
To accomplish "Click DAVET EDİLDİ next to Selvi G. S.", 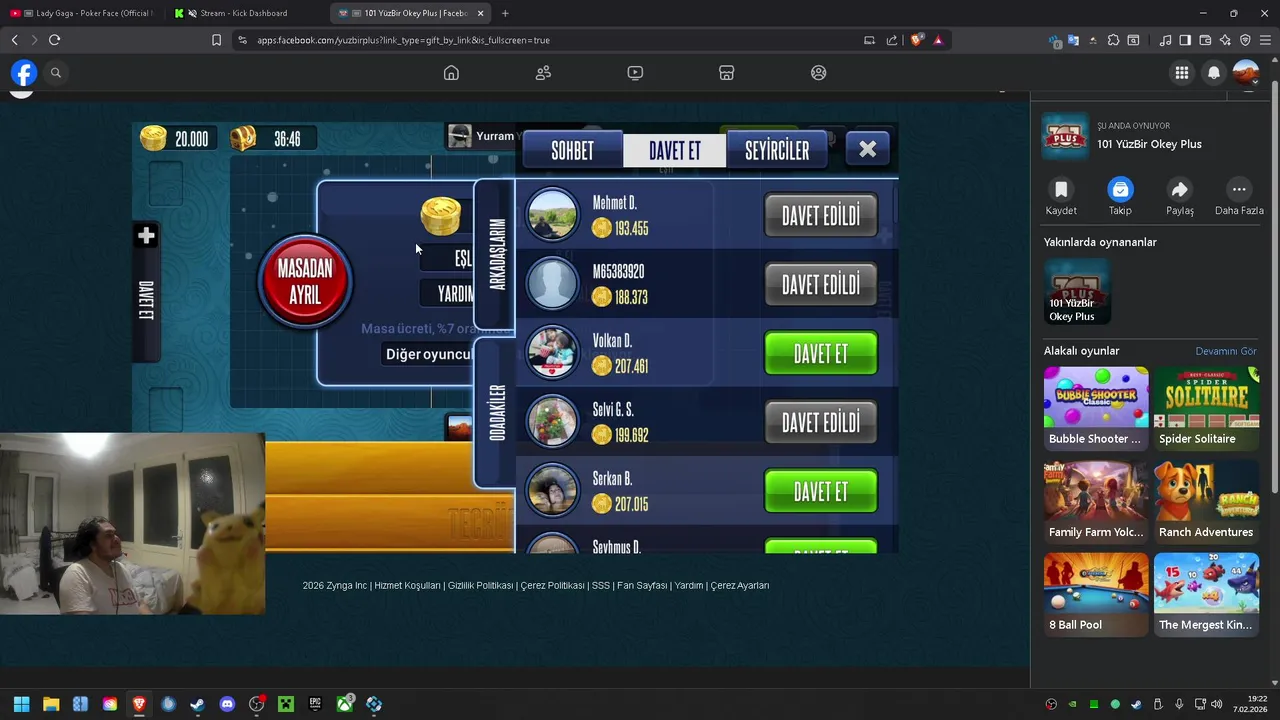I will click(x=821, y=423).
